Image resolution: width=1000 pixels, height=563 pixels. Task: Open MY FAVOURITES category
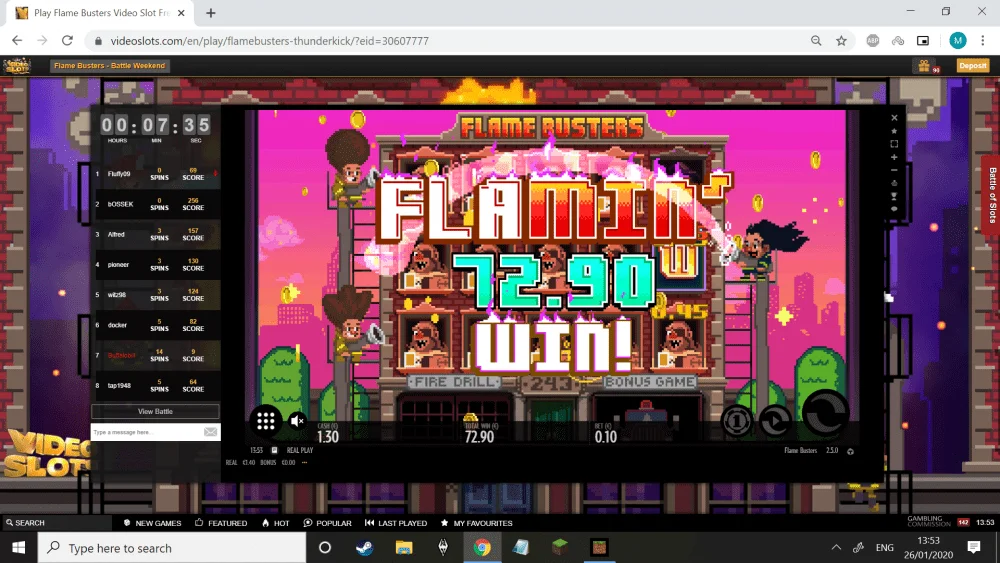[x=476, y=523]
